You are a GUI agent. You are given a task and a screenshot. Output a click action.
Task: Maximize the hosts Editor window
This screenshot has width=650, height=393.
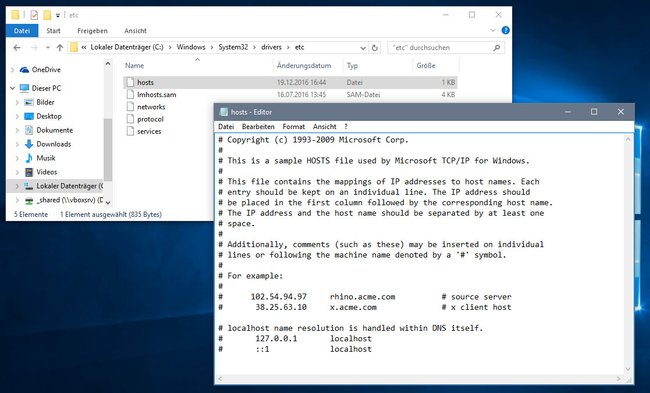(x=594, y=112)
